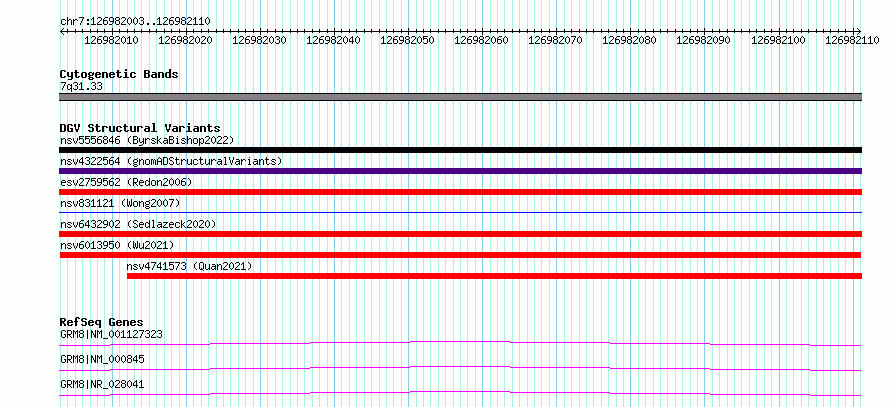The width and height of the screenshot is (890, 407).
Task: Open variant label nsv4741573 (Quan2021)
Action: coord(190,266)
